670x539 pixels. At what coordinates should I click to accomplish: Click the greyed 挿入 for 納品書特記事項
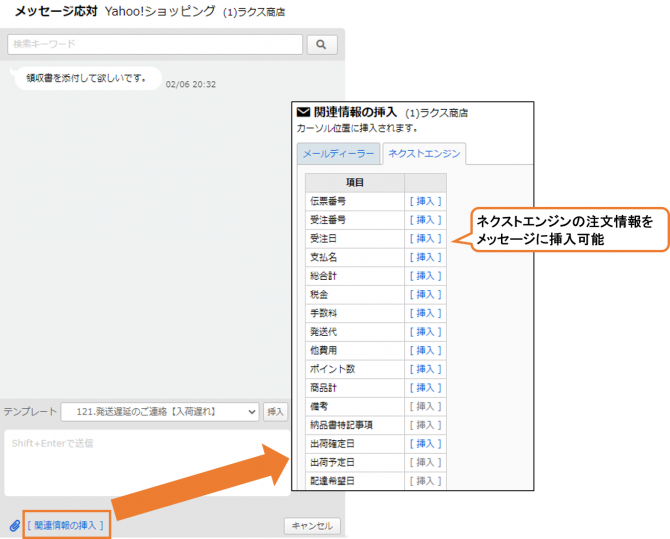425,425
